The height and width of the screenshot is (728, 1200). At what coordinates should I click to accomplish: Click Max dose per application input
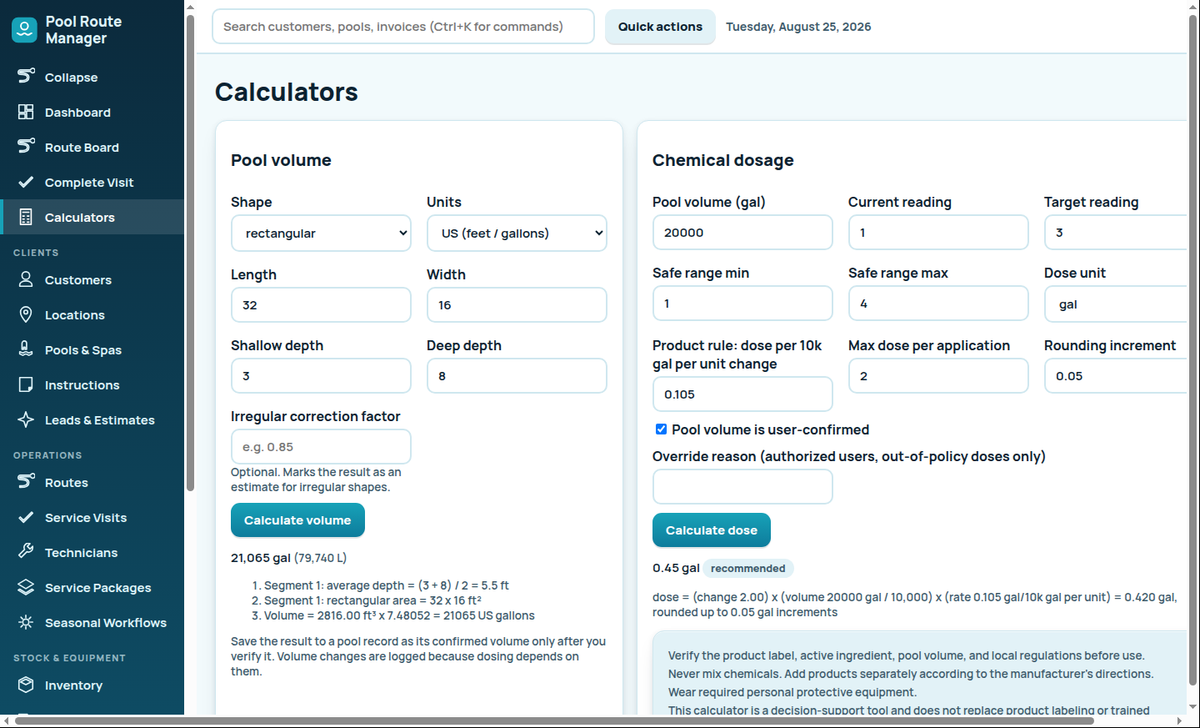pos(939,375)
